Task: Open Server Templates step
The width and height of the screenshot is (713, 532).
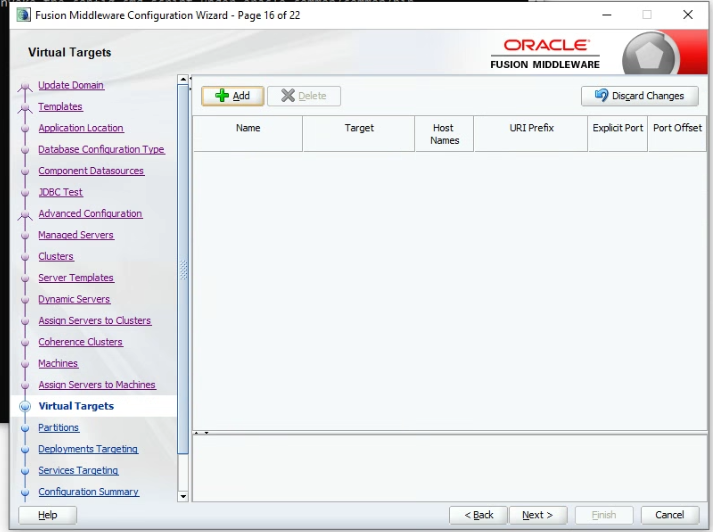Action: pyautogui.click(x=76, y=277)
